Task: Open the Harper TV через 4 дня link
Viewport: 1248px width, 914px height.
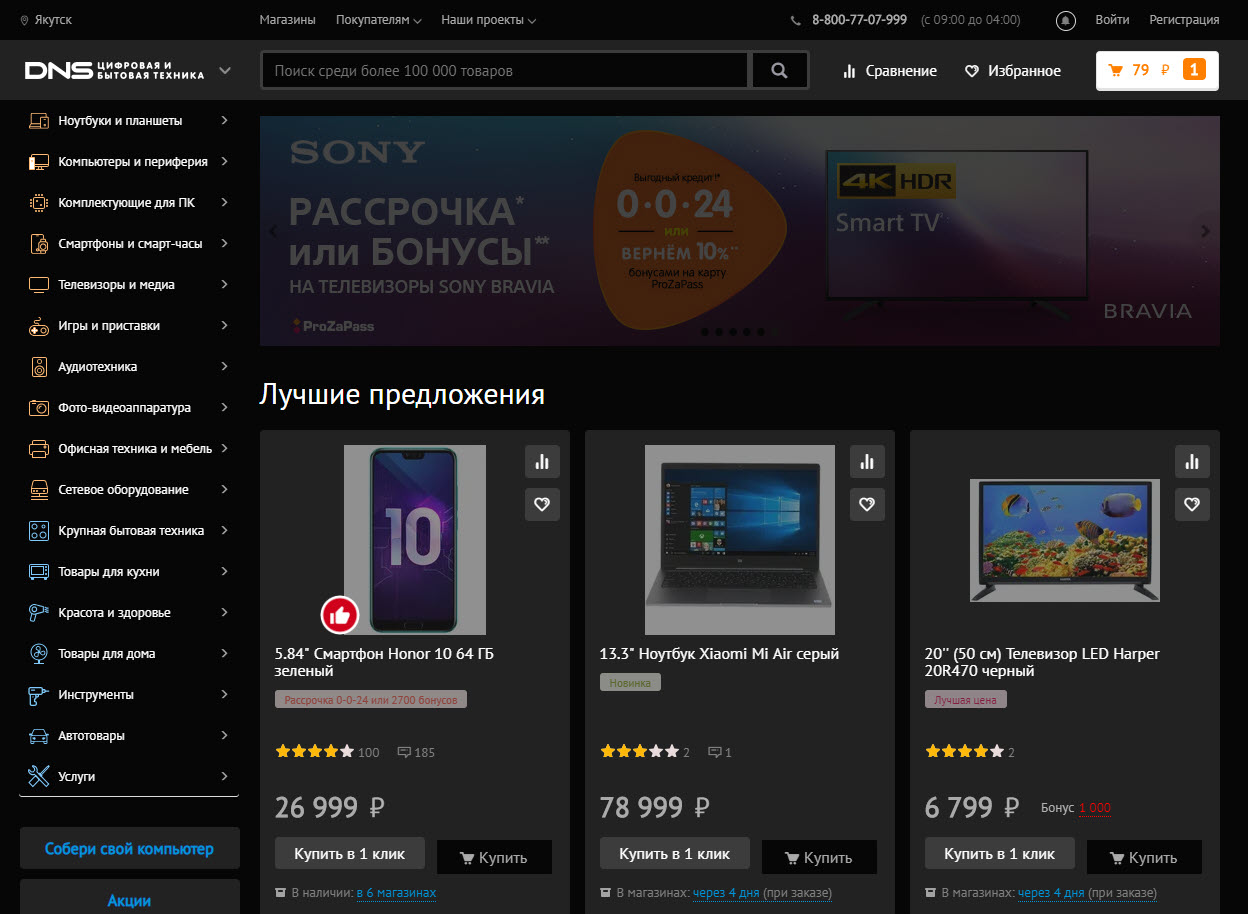Action: [1051, 893]
